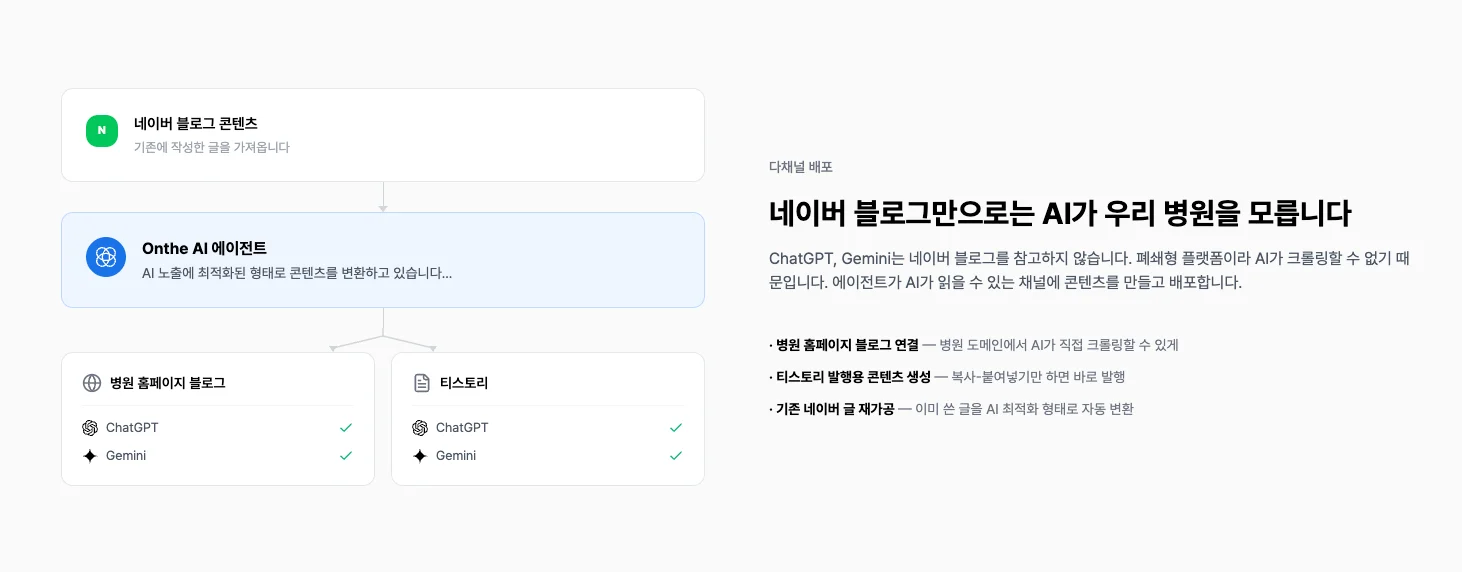1462x572 pixels.
Task: Click the 기존 네이버 글 재가공 bullet
Action: coord(836,409)
